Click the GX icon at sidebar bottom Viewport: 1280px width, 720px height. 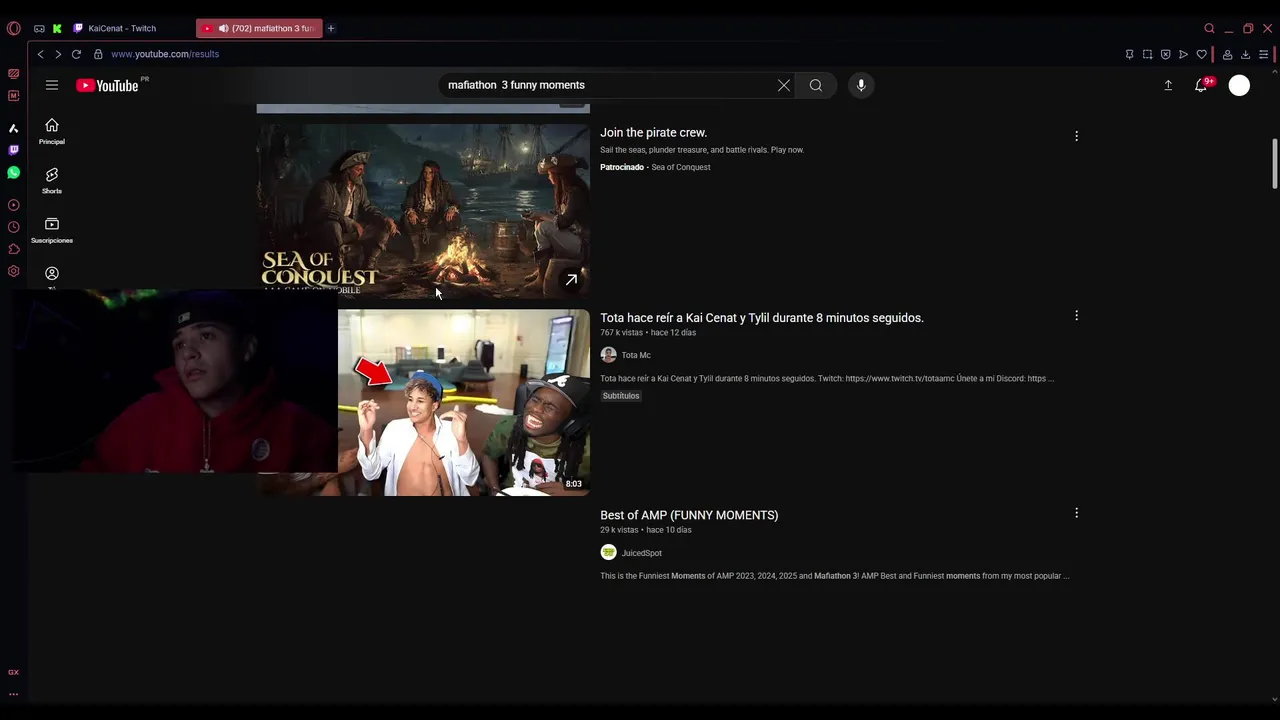click(x=13, y=672)
